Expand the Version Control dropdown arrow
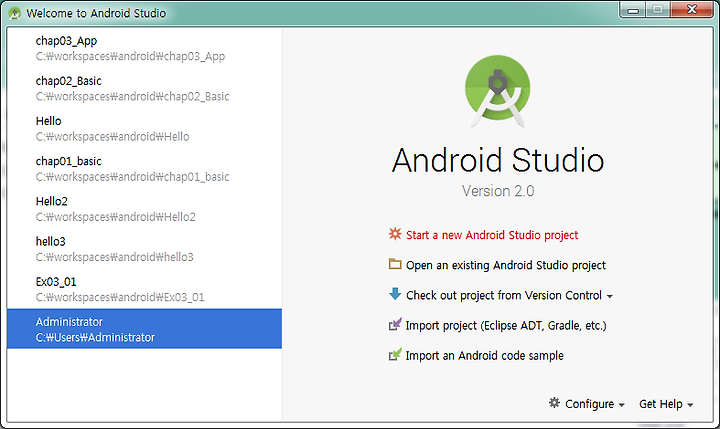This screenshot has height=429, width=720. 610,297
